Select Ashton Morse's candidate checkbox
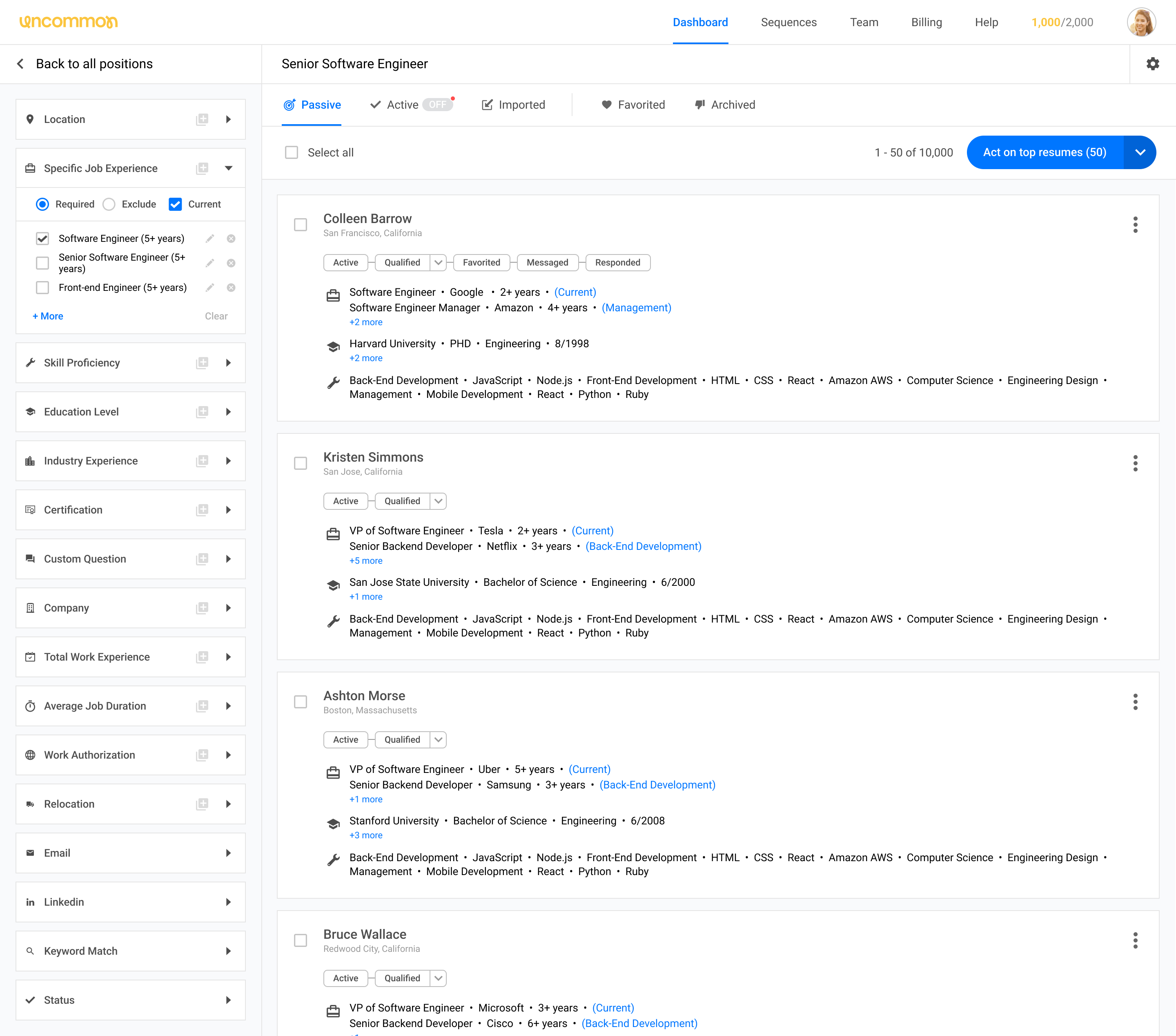1176x1036 pixels. 300,701
